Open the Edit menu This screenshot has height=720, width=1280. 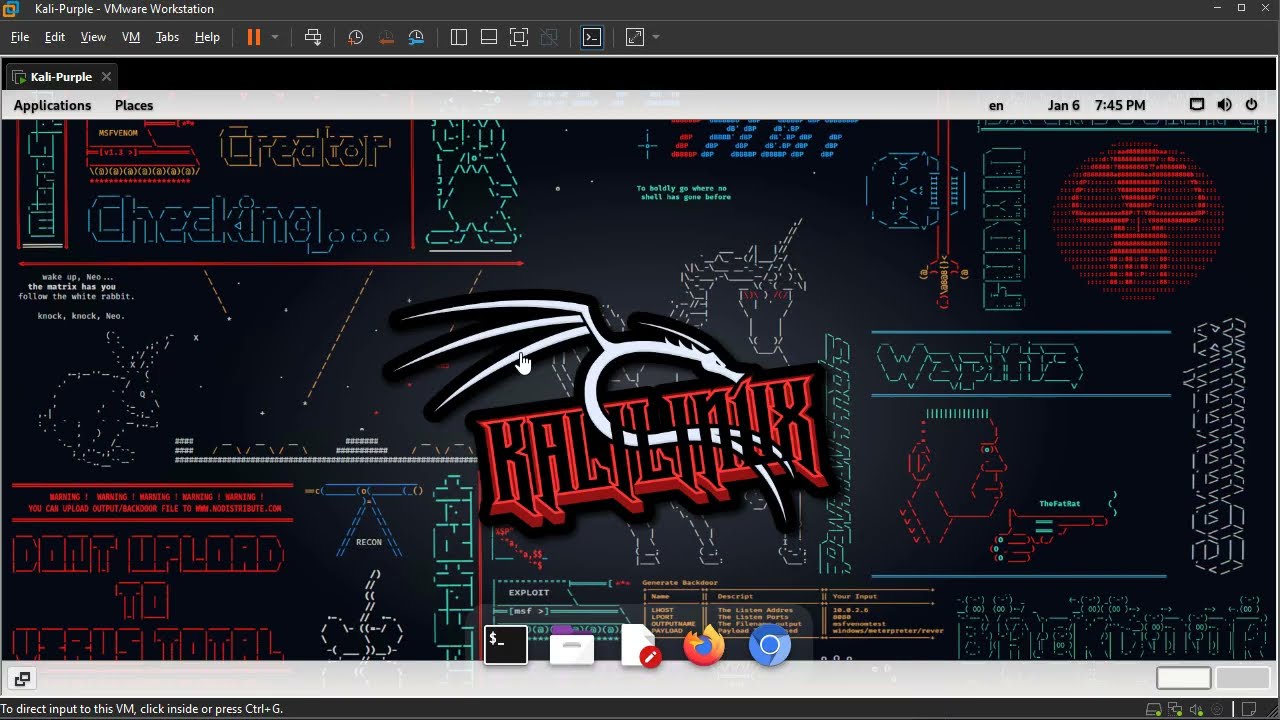[55, 37]
